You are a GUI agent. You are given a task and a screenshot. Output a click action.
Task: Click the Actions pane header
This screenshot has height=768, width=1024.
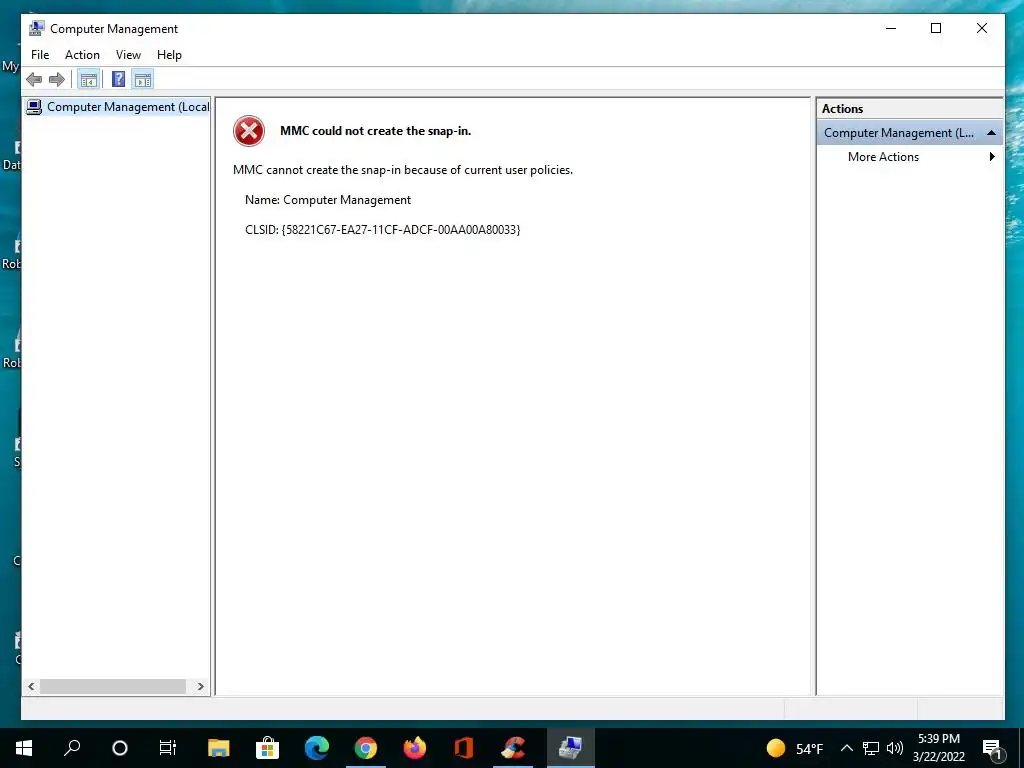(x=909, y=109)
